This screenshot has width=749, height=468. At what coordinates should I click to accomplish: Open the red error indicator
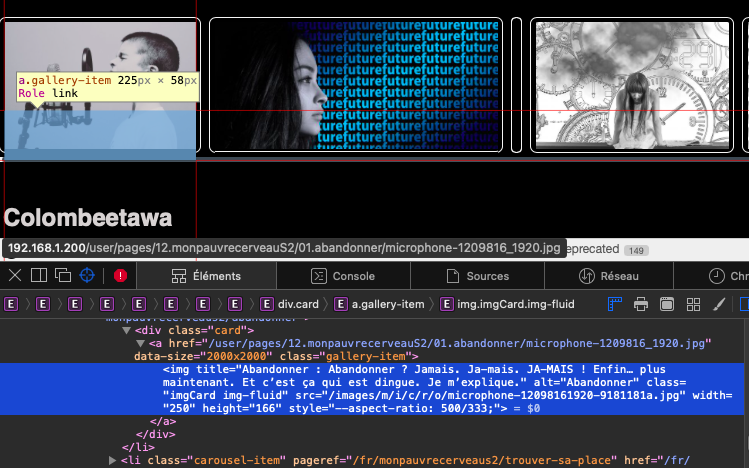click(120, 276)
